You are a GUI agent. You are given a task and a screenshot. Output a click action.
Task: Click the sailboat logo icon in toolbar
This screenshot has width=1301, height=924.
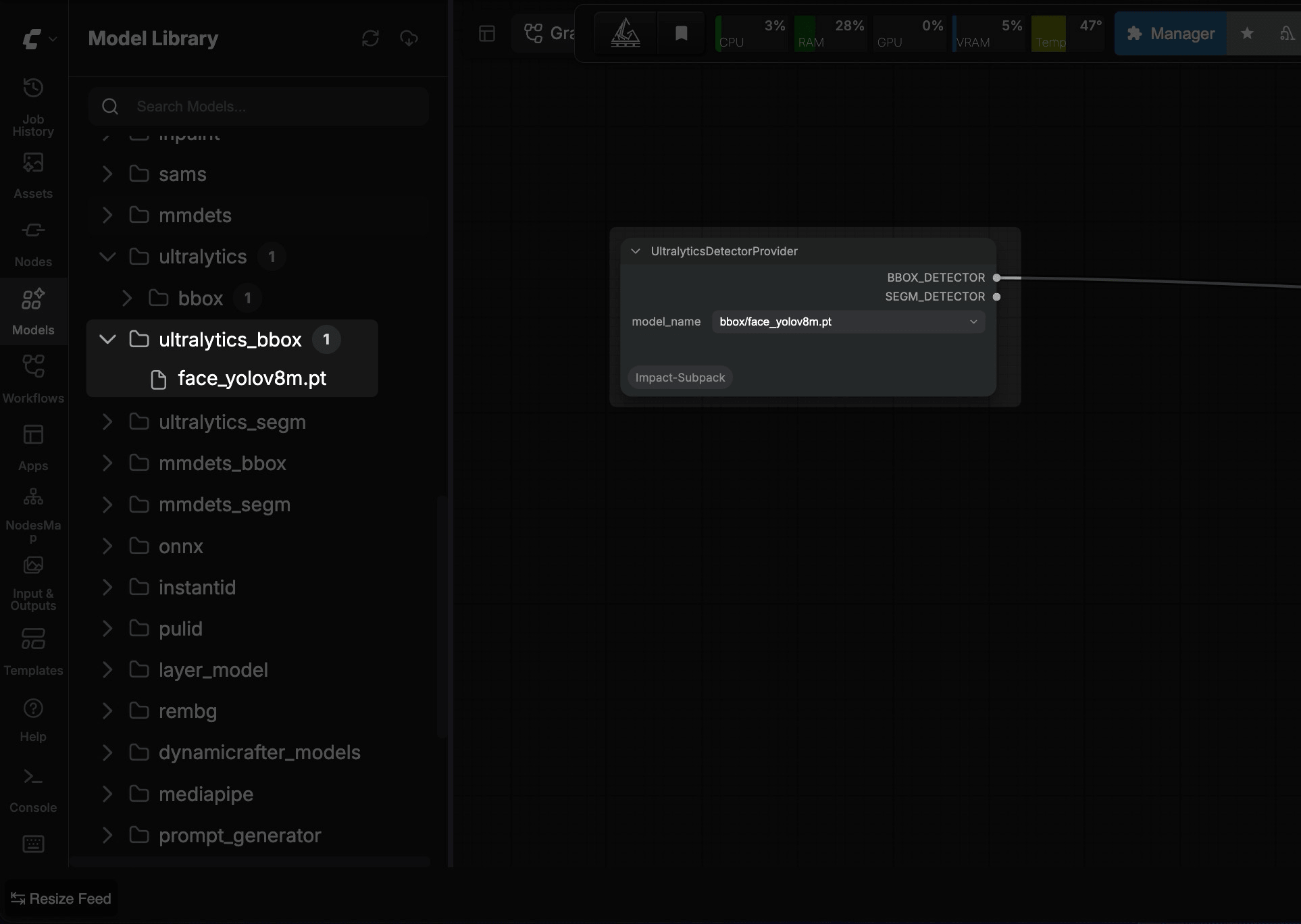pos(626,33)
